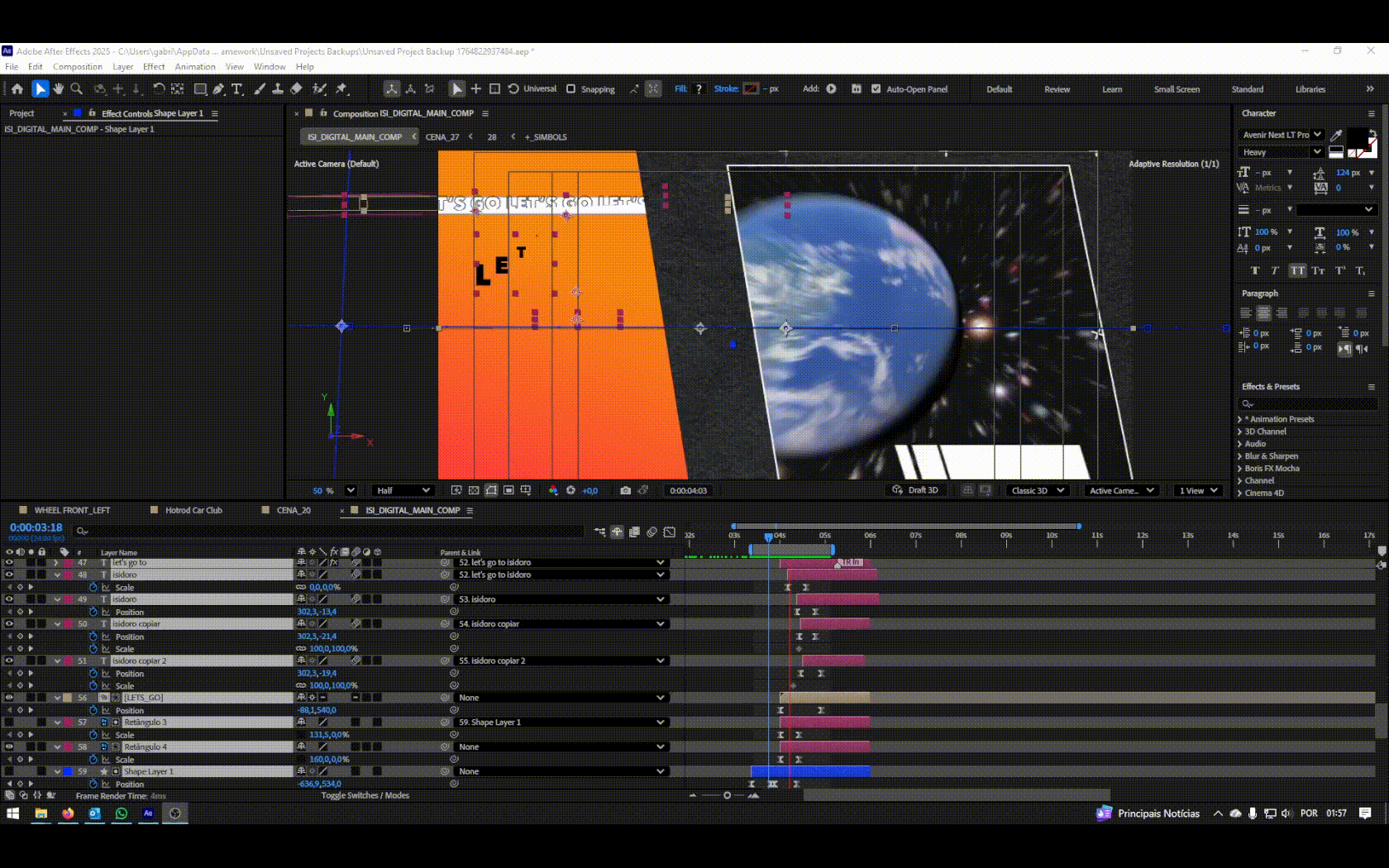Image resolution: width=1389 pixels, height=868 pixels.
Task: Select the Type tool
Action: pyautogui.click(x=237, y=88)
